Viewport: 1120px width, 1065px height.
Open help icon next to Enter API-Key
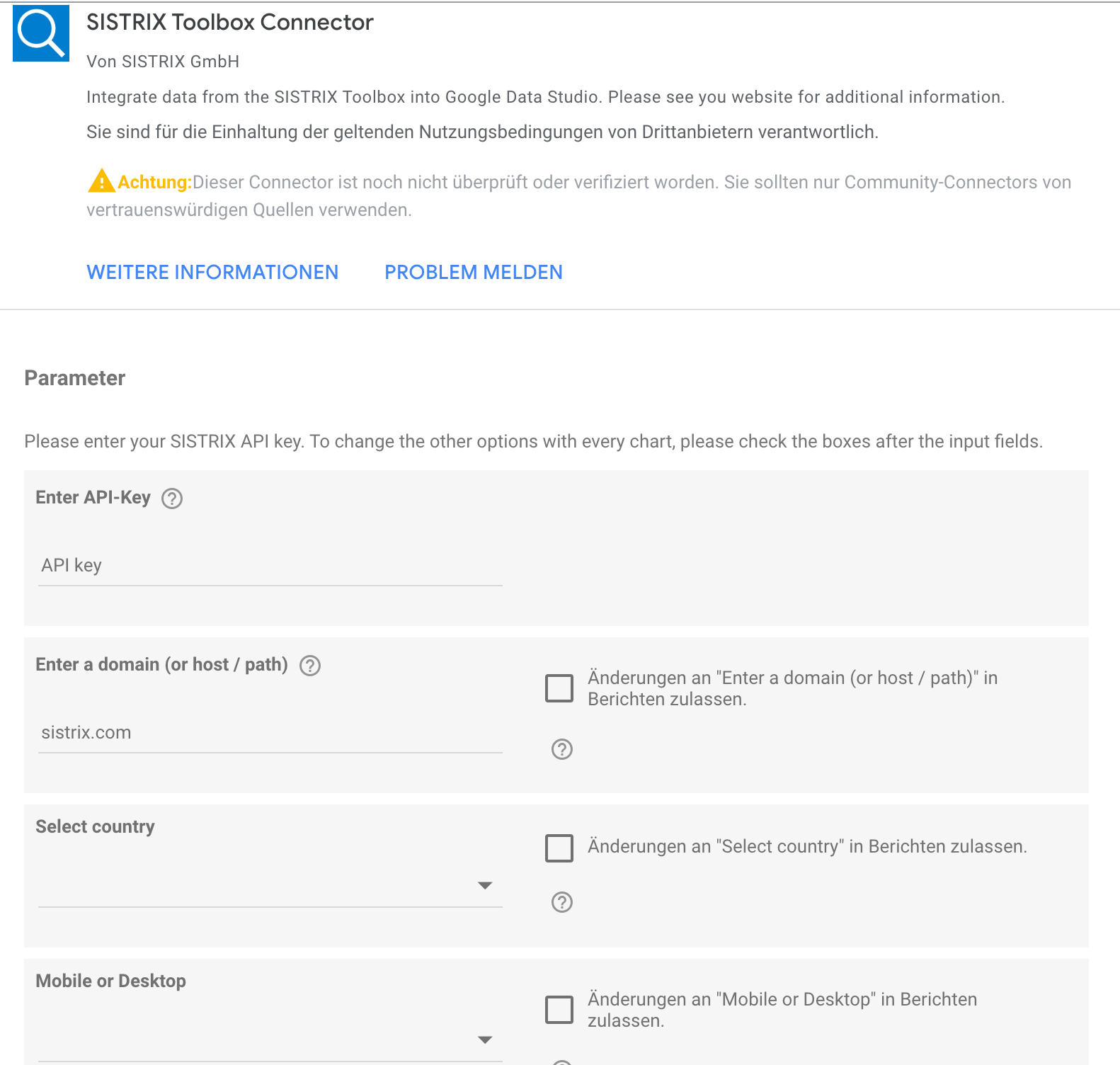tap(172, 499)
